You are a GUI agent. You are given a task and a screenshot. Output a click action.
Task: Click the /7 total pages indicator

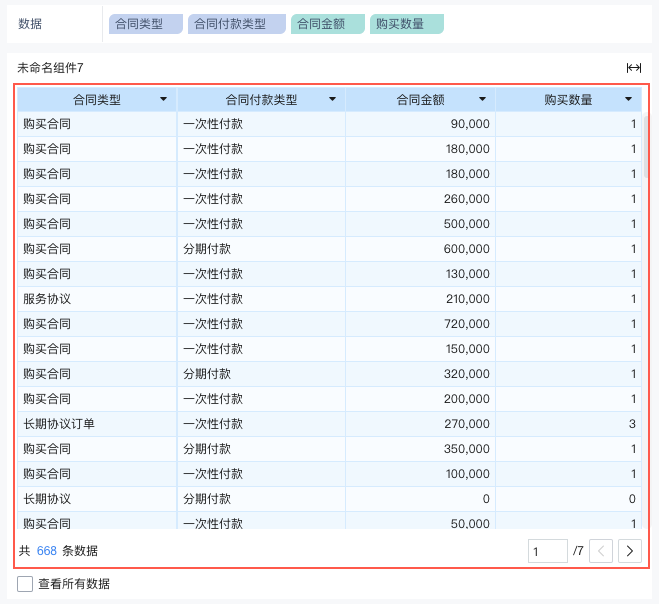(x=578, y=551)
